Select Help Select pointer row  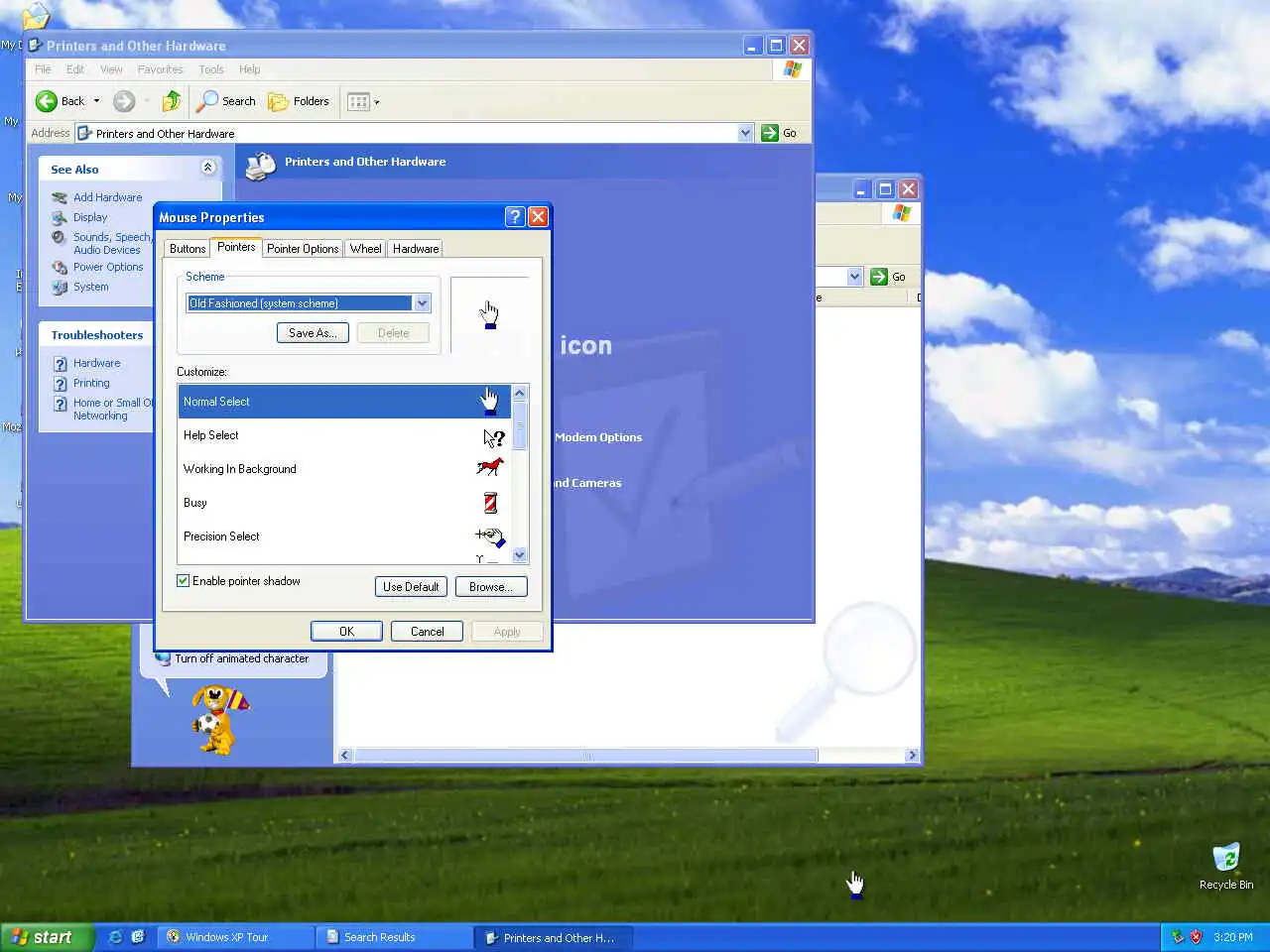pyautogui.click(x=344, y=435)
